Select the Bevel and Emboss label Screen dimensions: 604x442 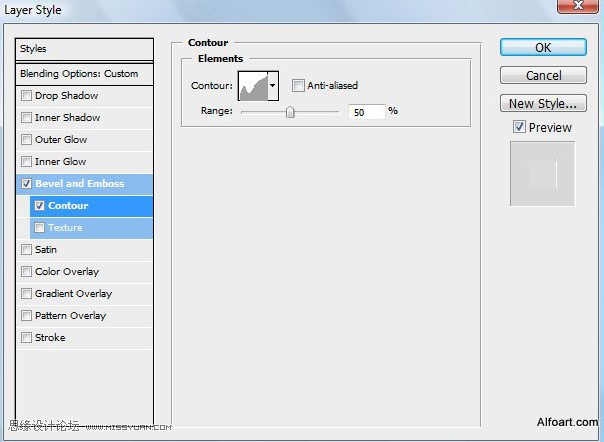point(80,183)
